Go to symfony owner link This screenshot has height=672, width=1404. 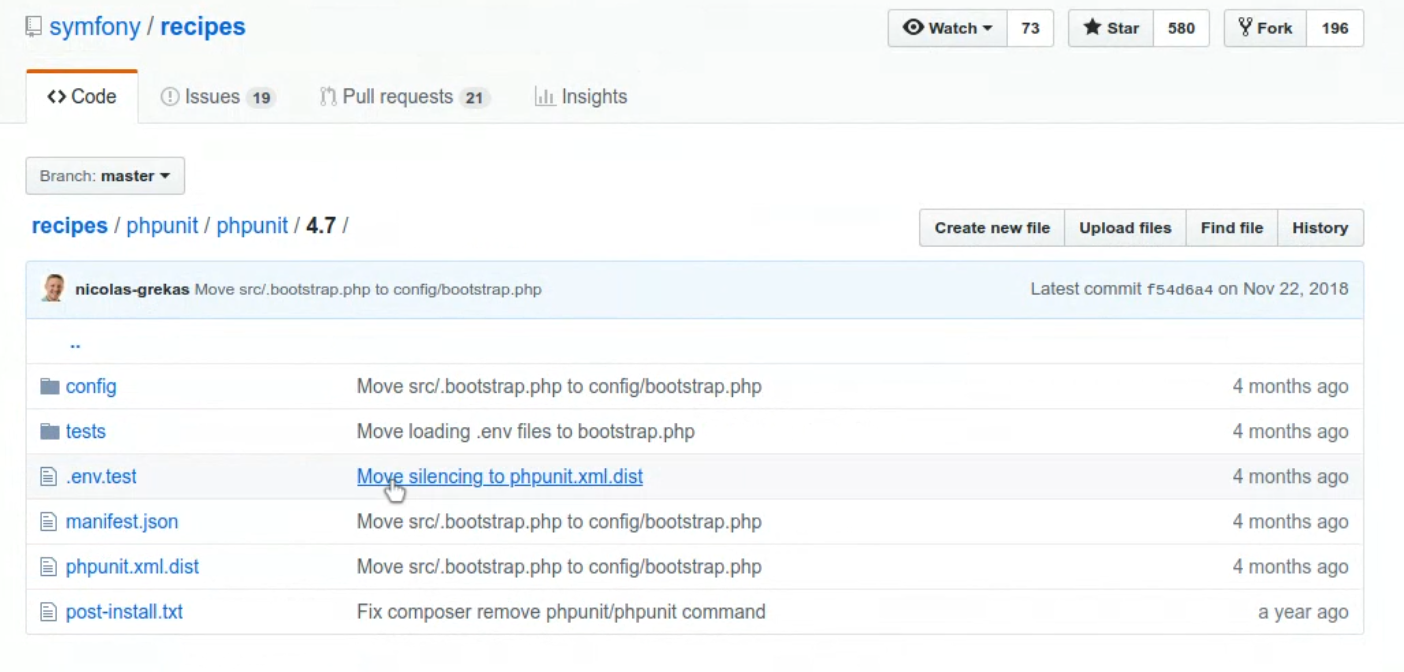coord(95,27)
